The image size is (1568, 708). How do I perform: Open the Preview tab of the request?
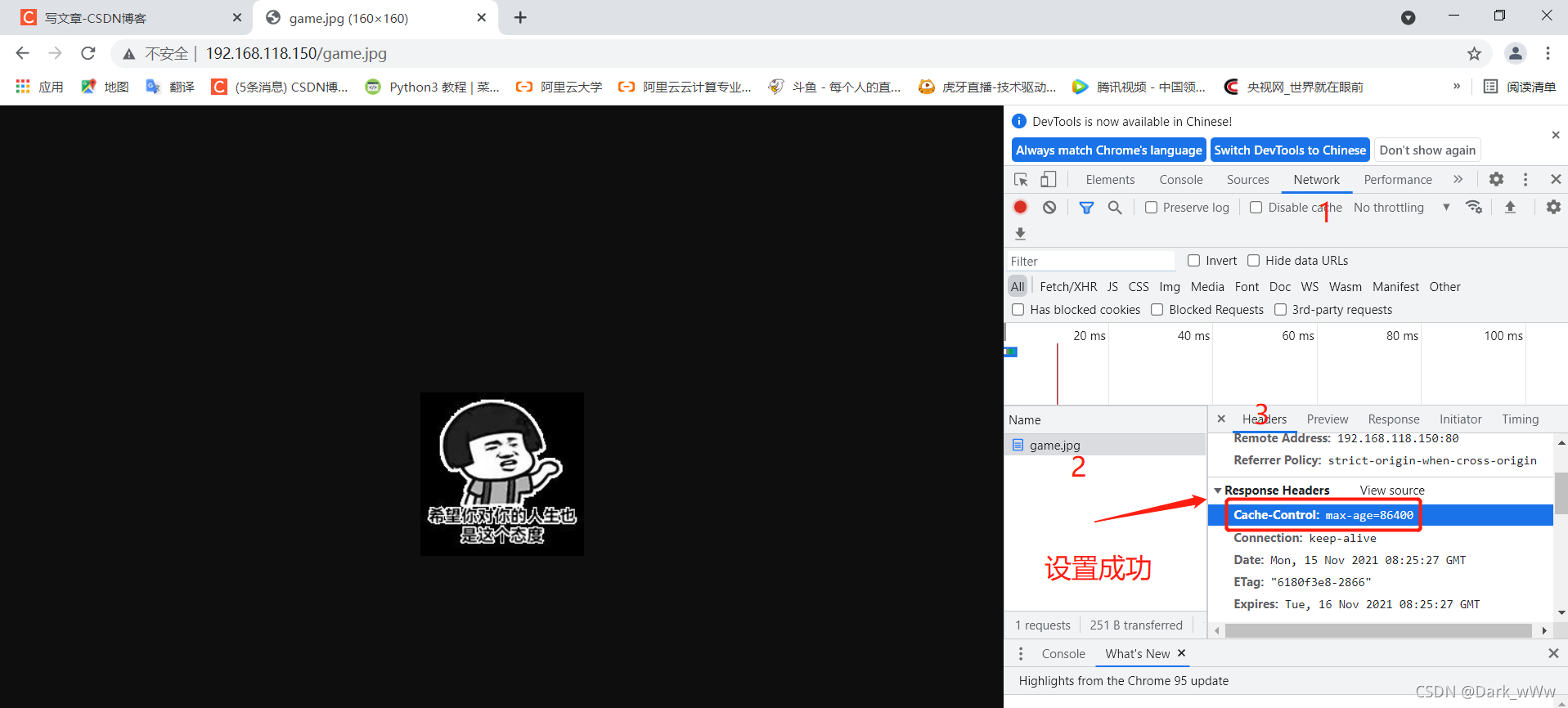(1328, 419)
